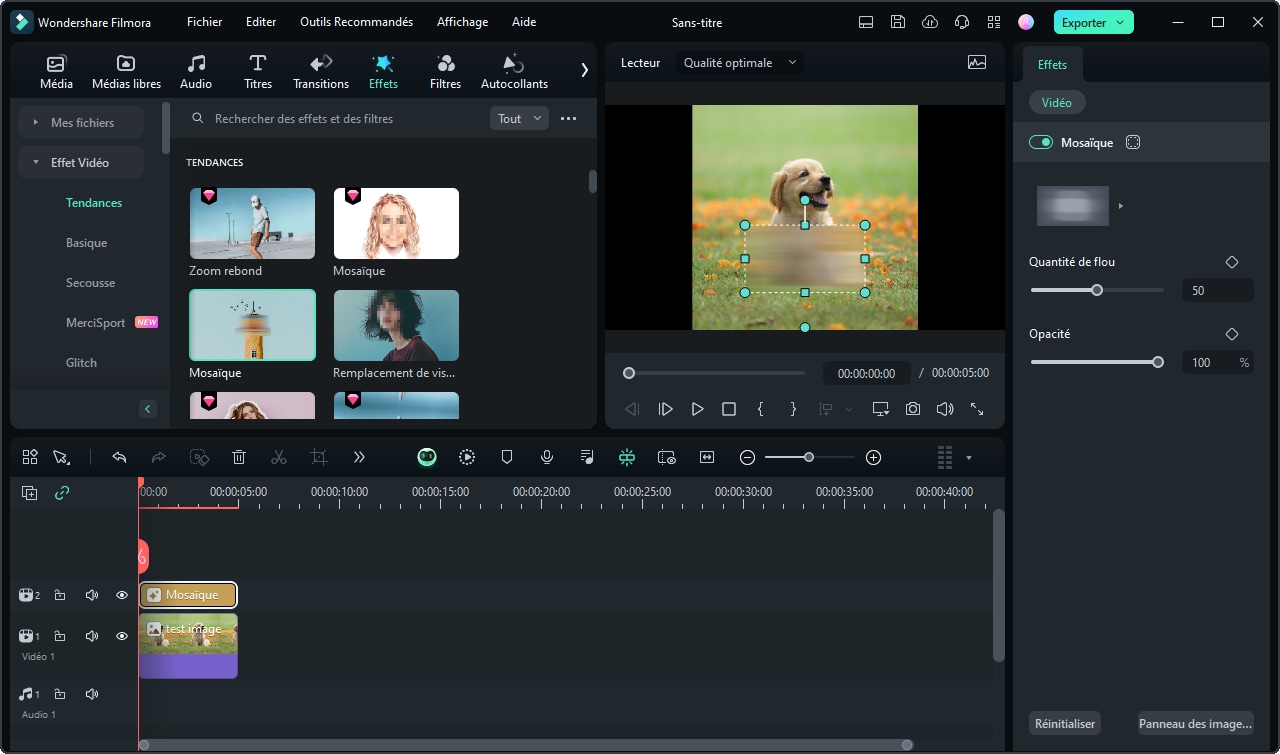This screenshot has width=1280, height=754.
Task: Select the Secousse effect category
Action: (x=90, y=282)
